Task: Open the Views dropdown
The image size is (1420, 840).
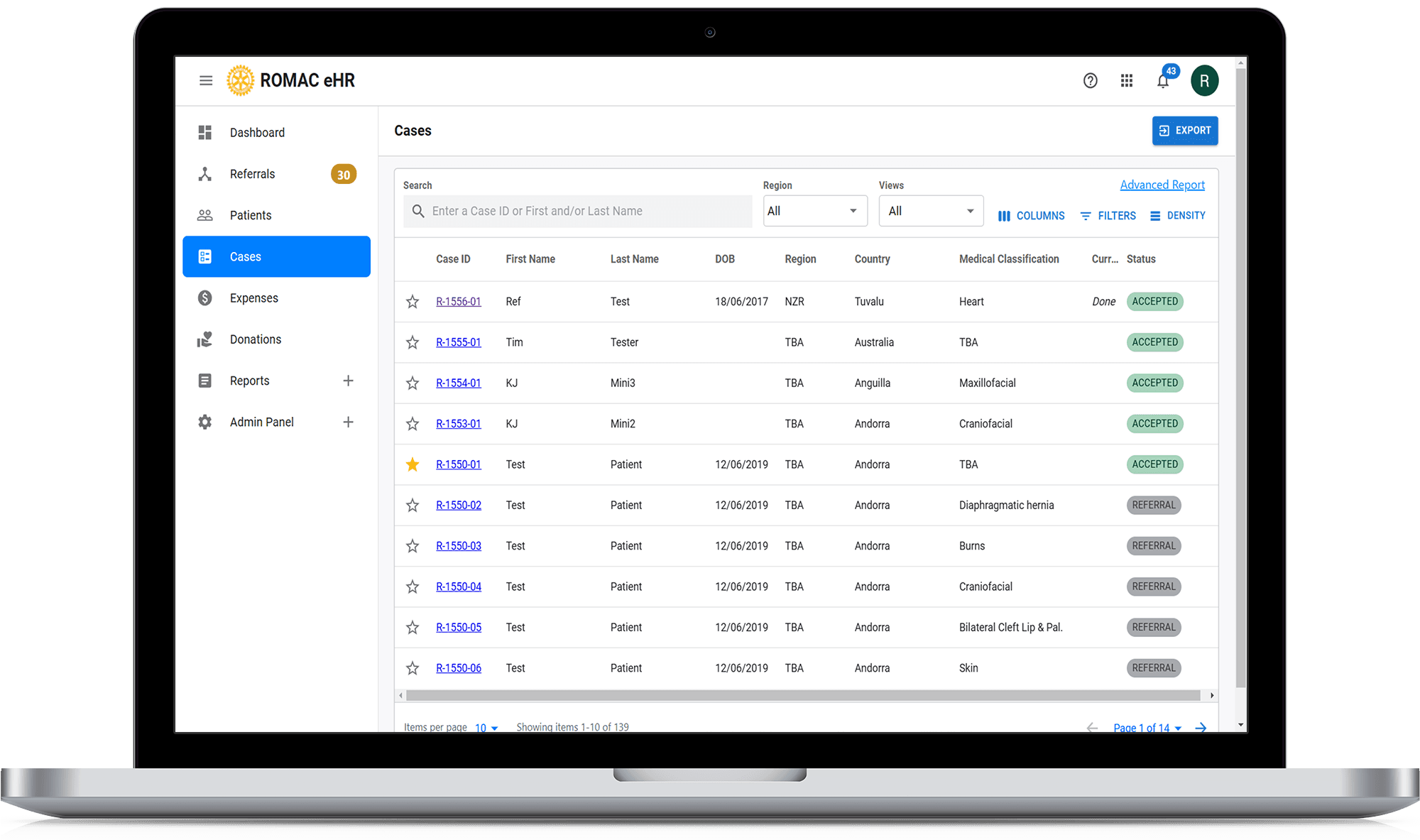Action: (930, 211)
